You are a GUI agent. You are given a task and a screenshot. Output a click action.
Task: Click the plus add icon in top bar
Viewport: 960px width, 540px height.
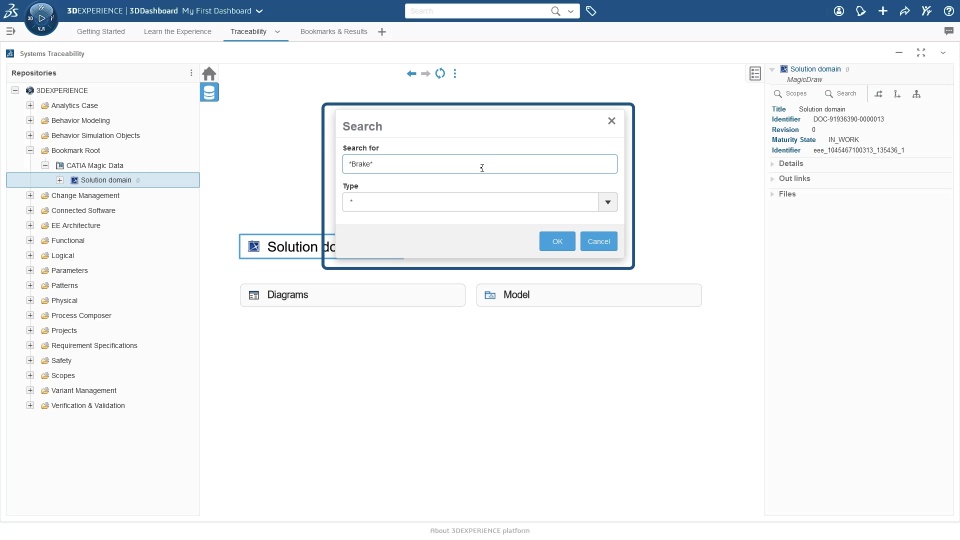[x=883, y=11]
